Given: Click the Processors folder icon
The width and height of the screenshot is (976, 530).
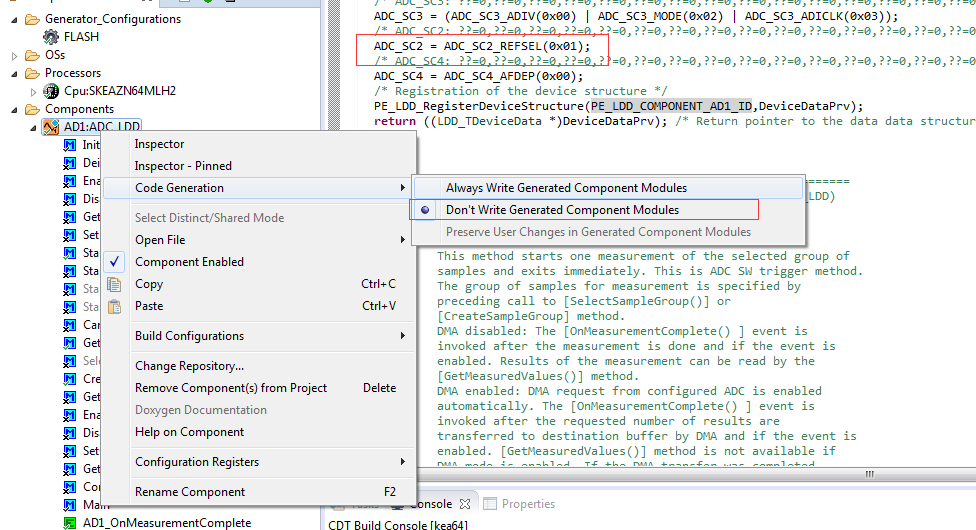Looking at the screenshot, I should point(32,73).
